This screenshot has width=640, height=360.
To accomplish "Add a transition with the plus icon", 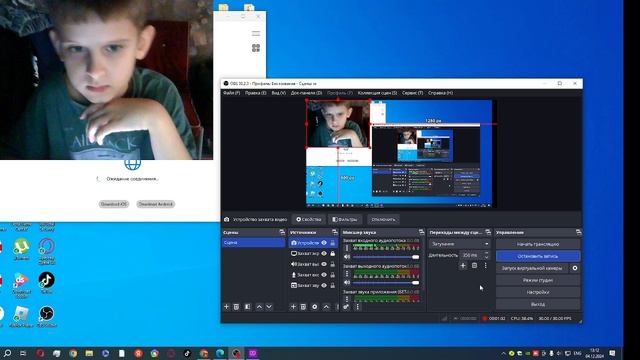I will tap(463, 265).
